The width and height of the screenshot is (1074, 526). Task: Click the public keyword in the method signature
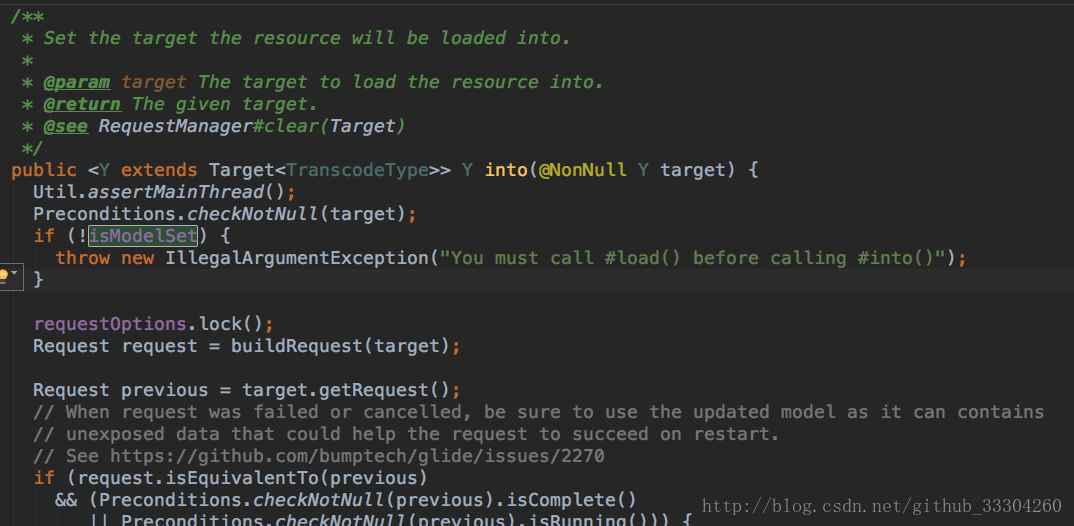[x=45, y=170]
